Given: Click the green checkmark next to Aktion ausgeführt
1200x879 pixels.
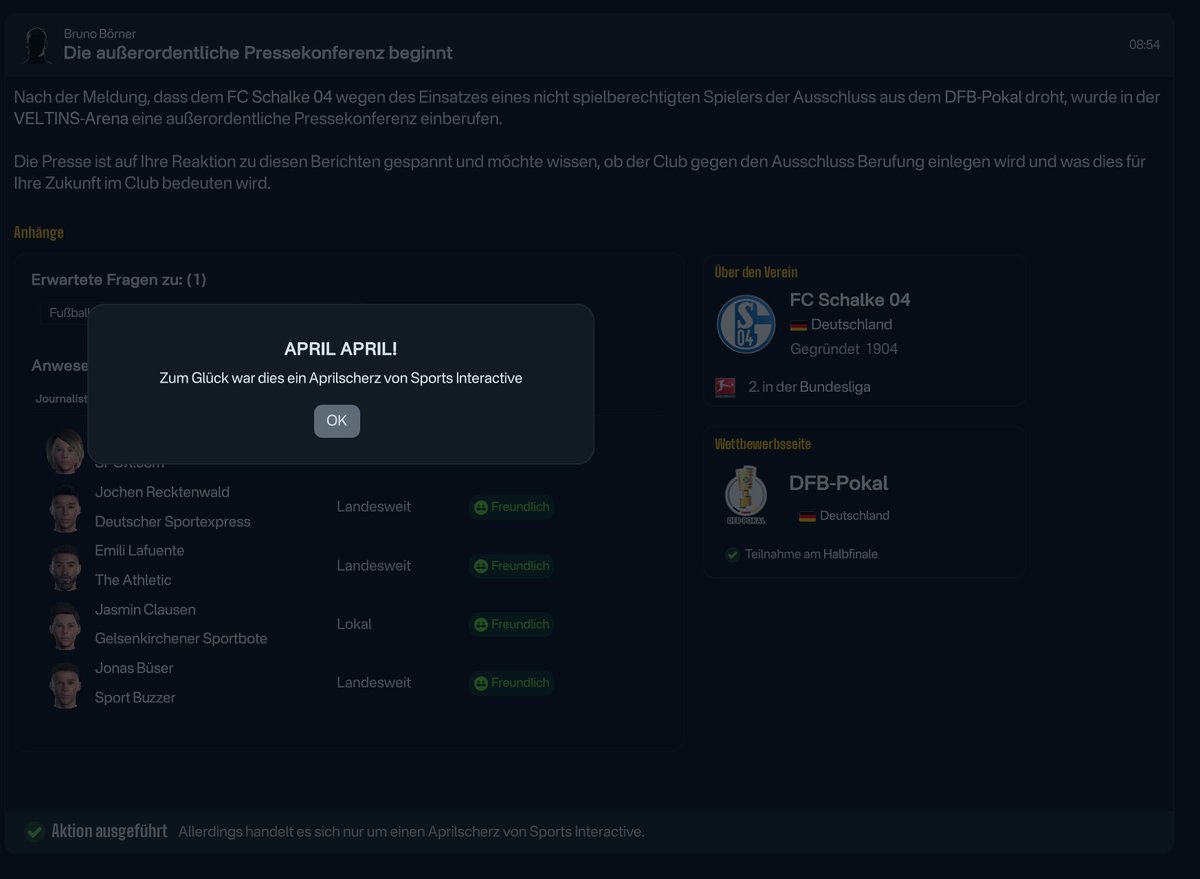Looking at the screenshot, I should click(x=35, y=831).
